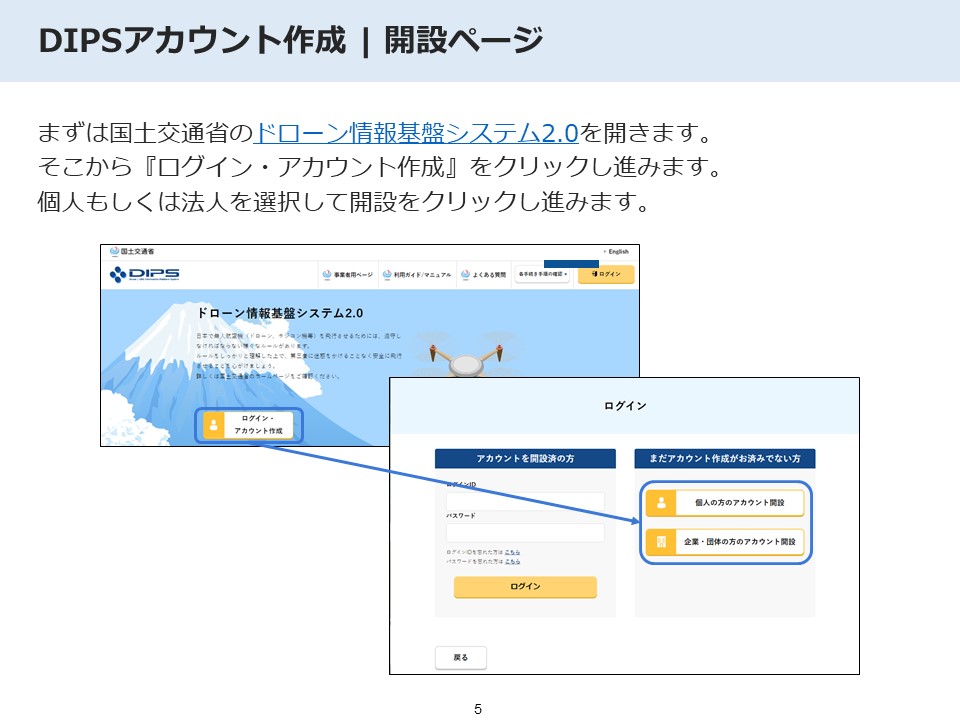The width and height of the screenshot is (960, 720).
Task: Follow こちら link for forgotten password
Action: (512, 561)
